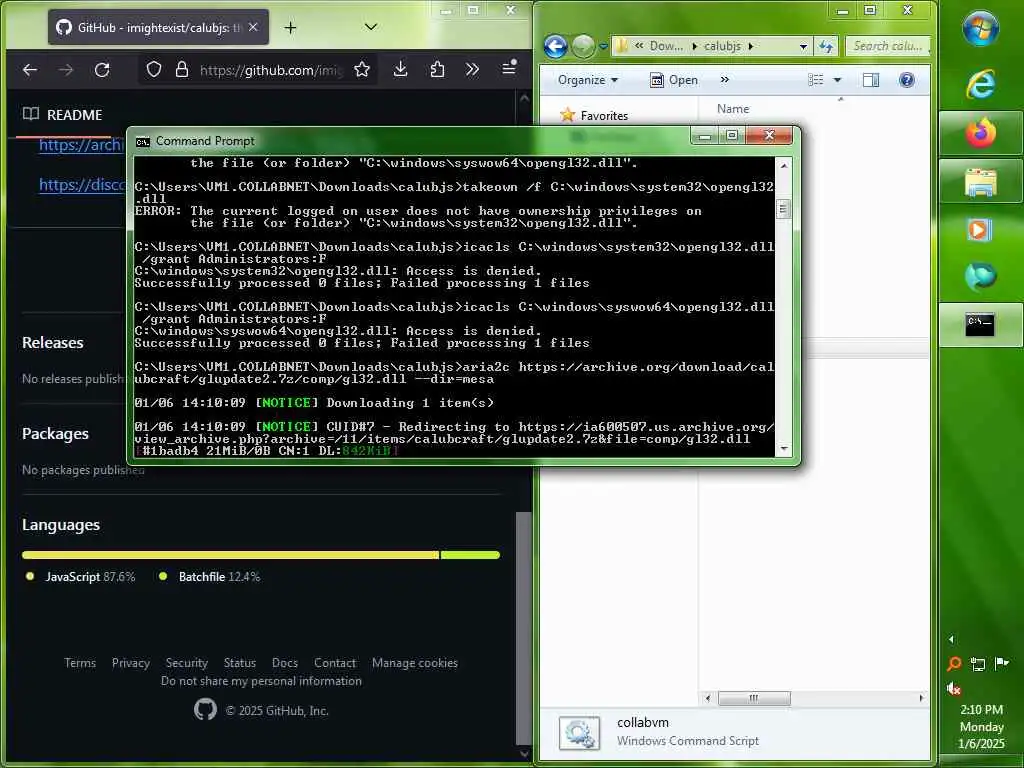Click the Firefox page vertical scrollbar thumb
The width and height of the screenshot is (1024, 768).
[x=523, y=628]
